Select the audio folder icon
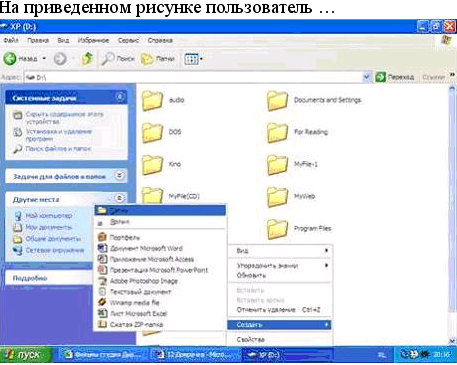Screen dimensions: 457x365 coord(152,100)
